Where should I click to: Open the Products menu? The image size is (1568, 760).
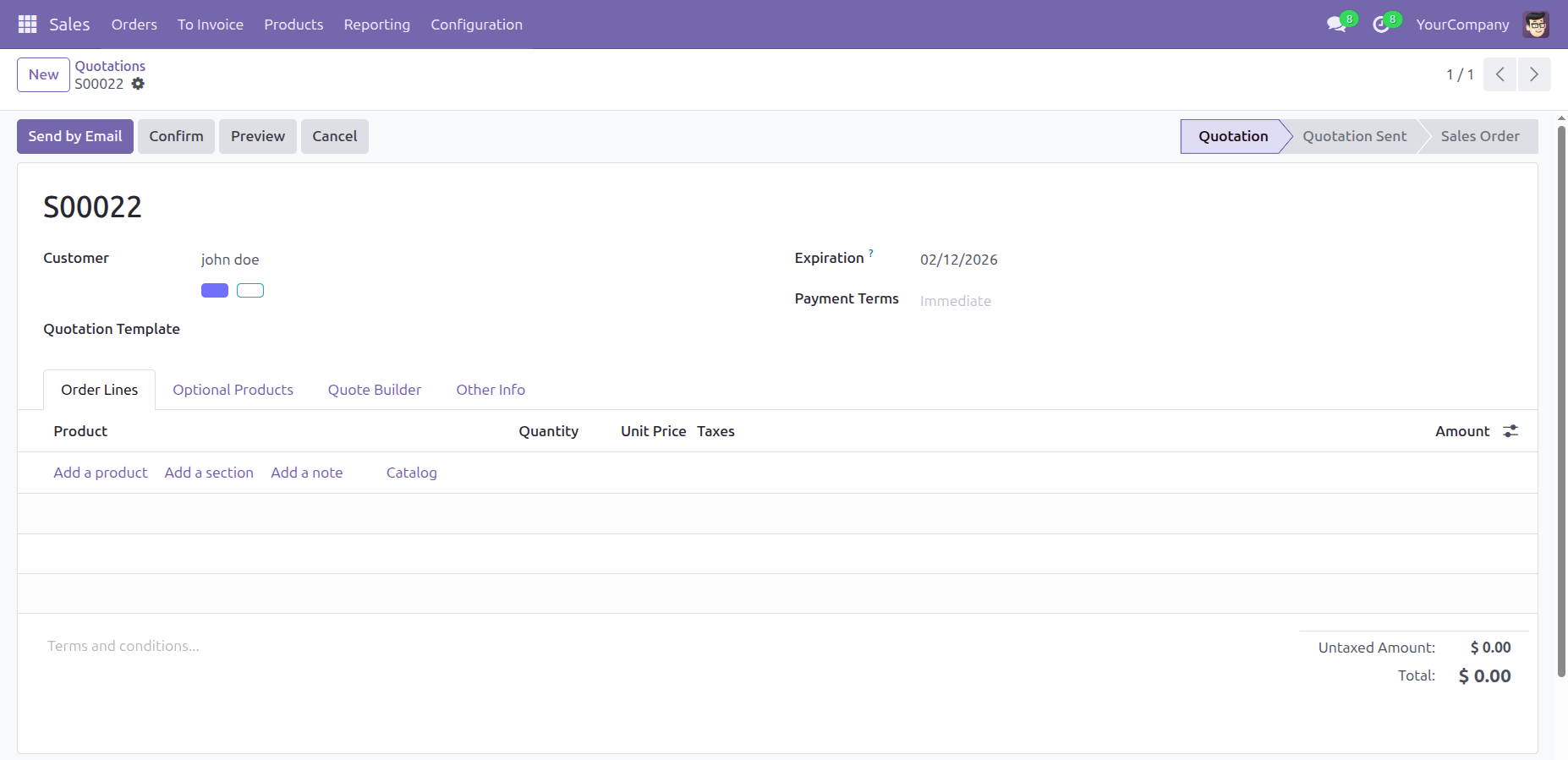click(x=293, y=25)
